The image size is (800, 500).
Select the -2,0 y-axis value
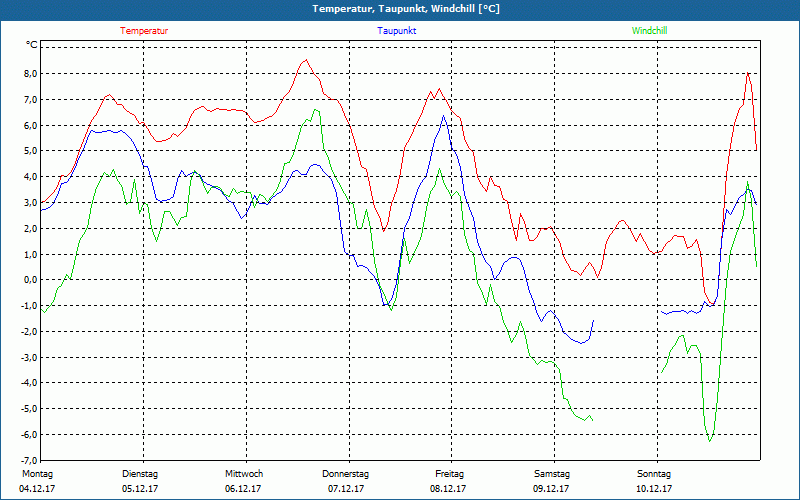tap(30, 332)
